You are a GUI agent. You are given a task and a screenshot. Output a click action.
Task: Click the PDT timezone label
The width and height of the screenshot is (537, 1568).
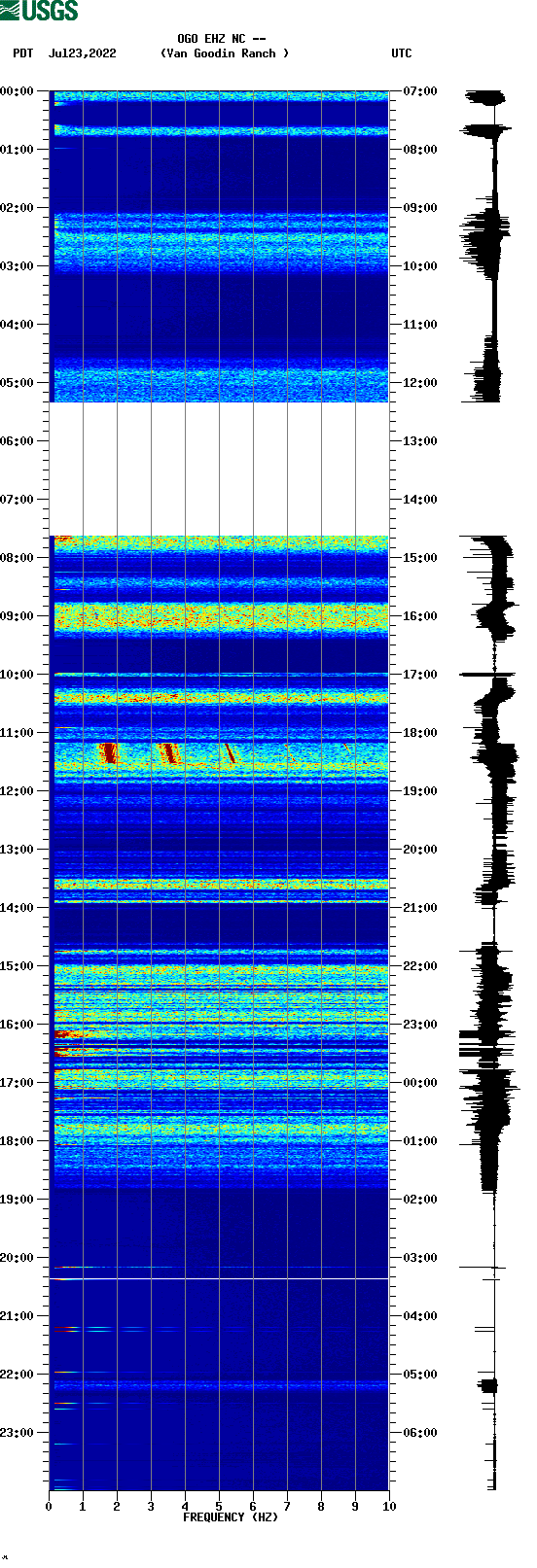click(x=22, y=53)
